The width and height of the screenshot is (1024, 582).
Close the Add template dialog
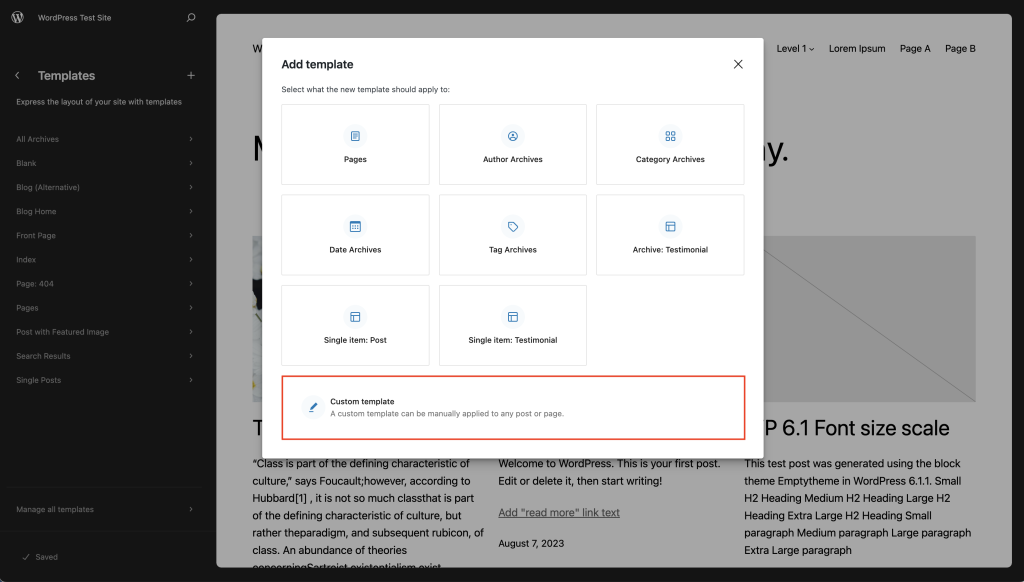(x=738, y=64)
